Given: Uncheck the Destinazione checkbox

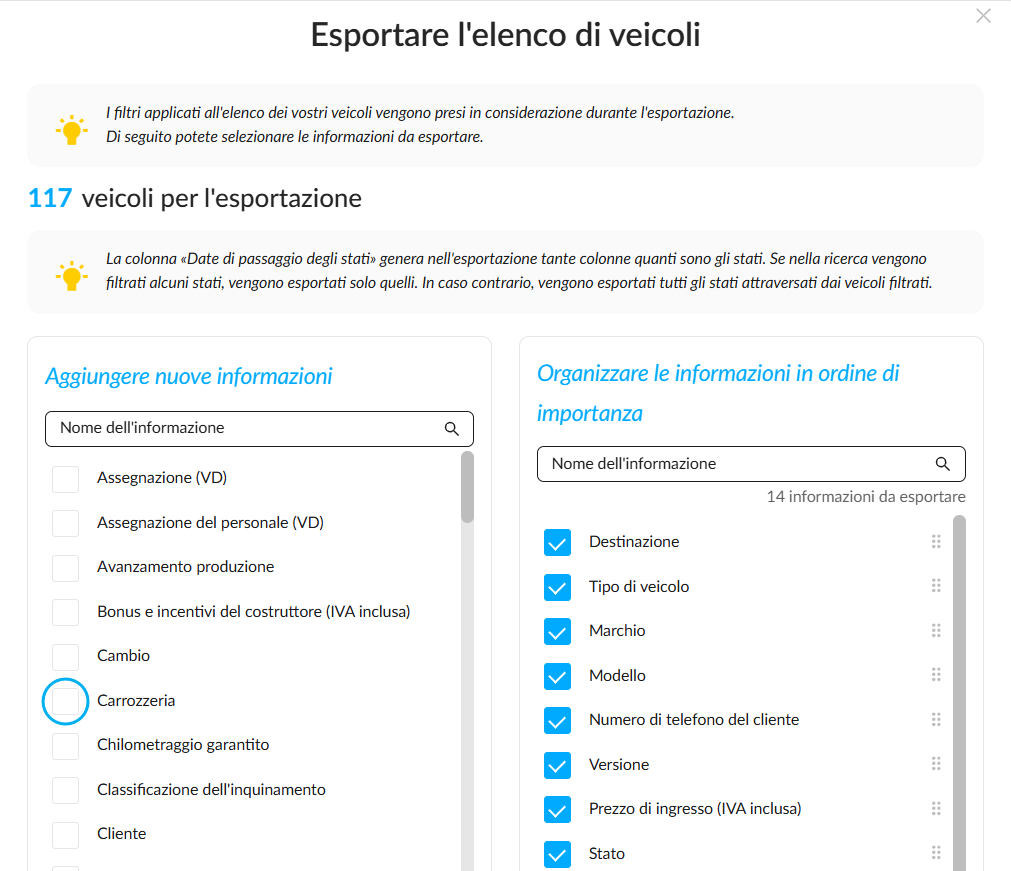Looking at the screenshot, I should (557, 542).
